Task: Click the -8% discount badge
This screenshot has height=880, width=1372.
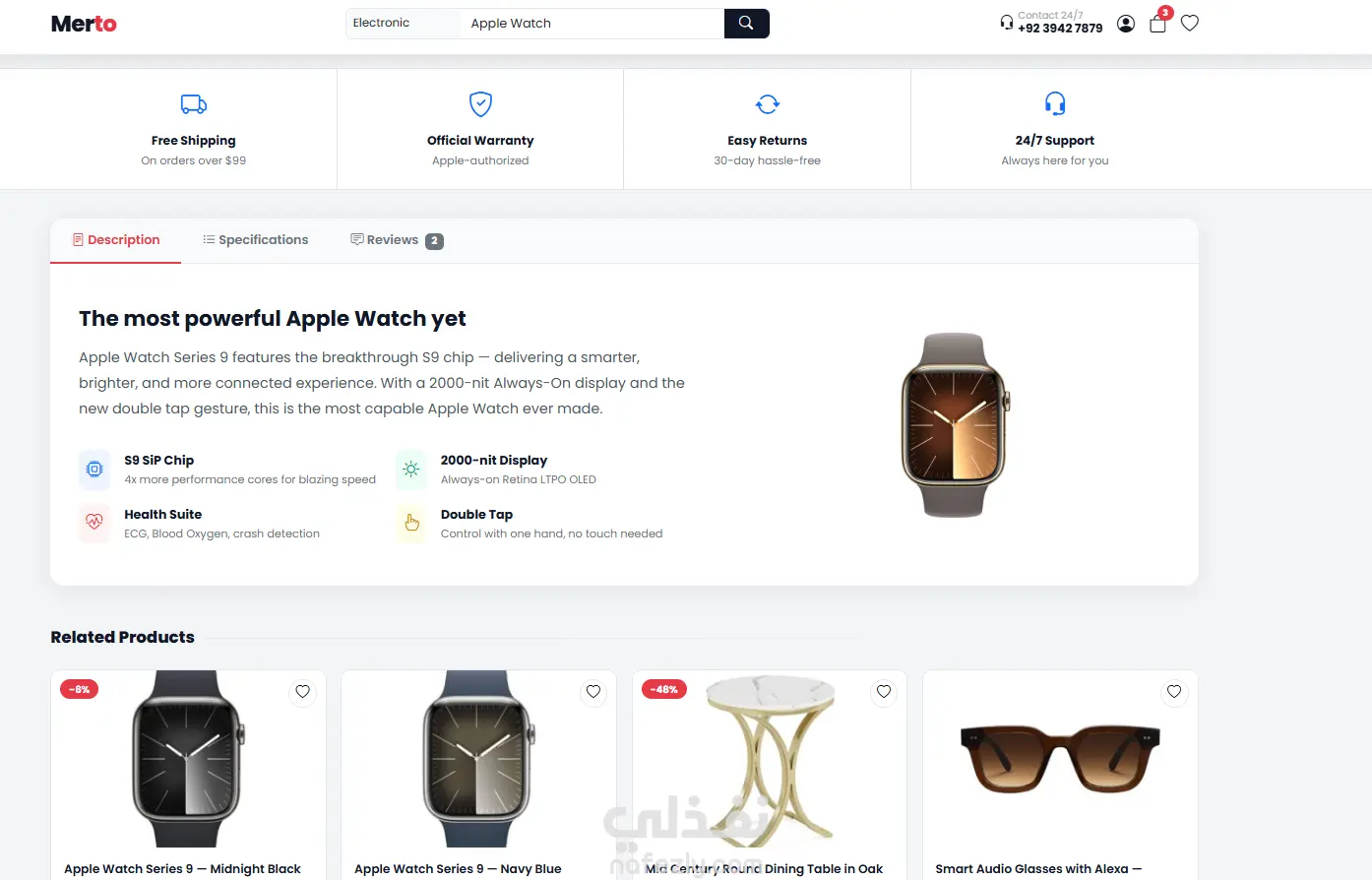Action: point(80,689)
